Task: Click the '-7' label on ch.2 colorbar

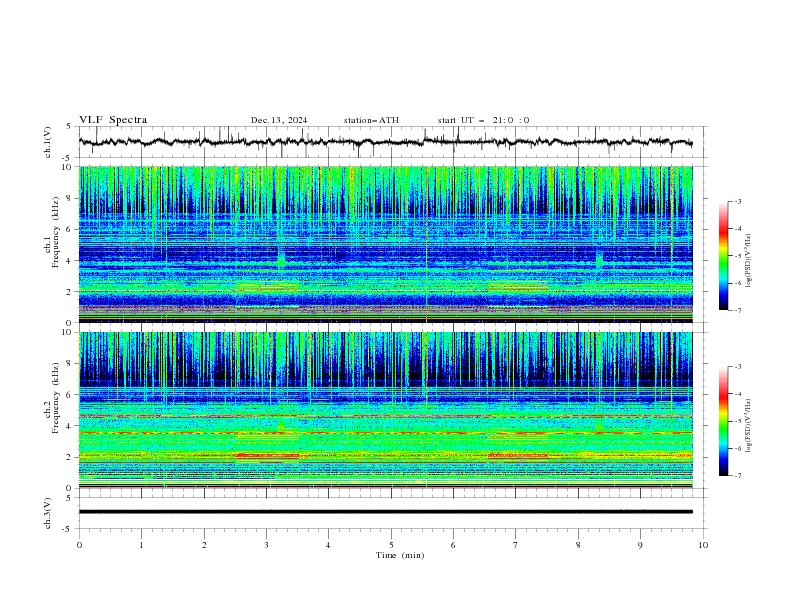Action: pyautogui.click(x=737, y=476)
